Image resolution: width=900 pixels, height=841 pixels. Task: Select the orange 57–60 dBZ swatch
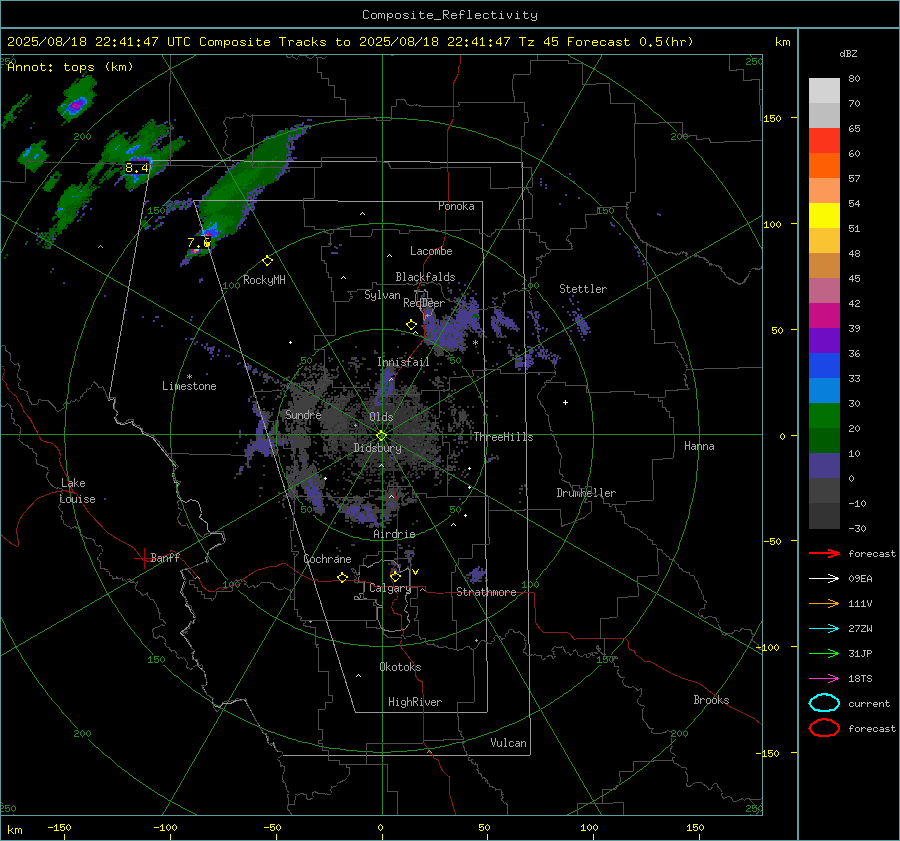824,166
